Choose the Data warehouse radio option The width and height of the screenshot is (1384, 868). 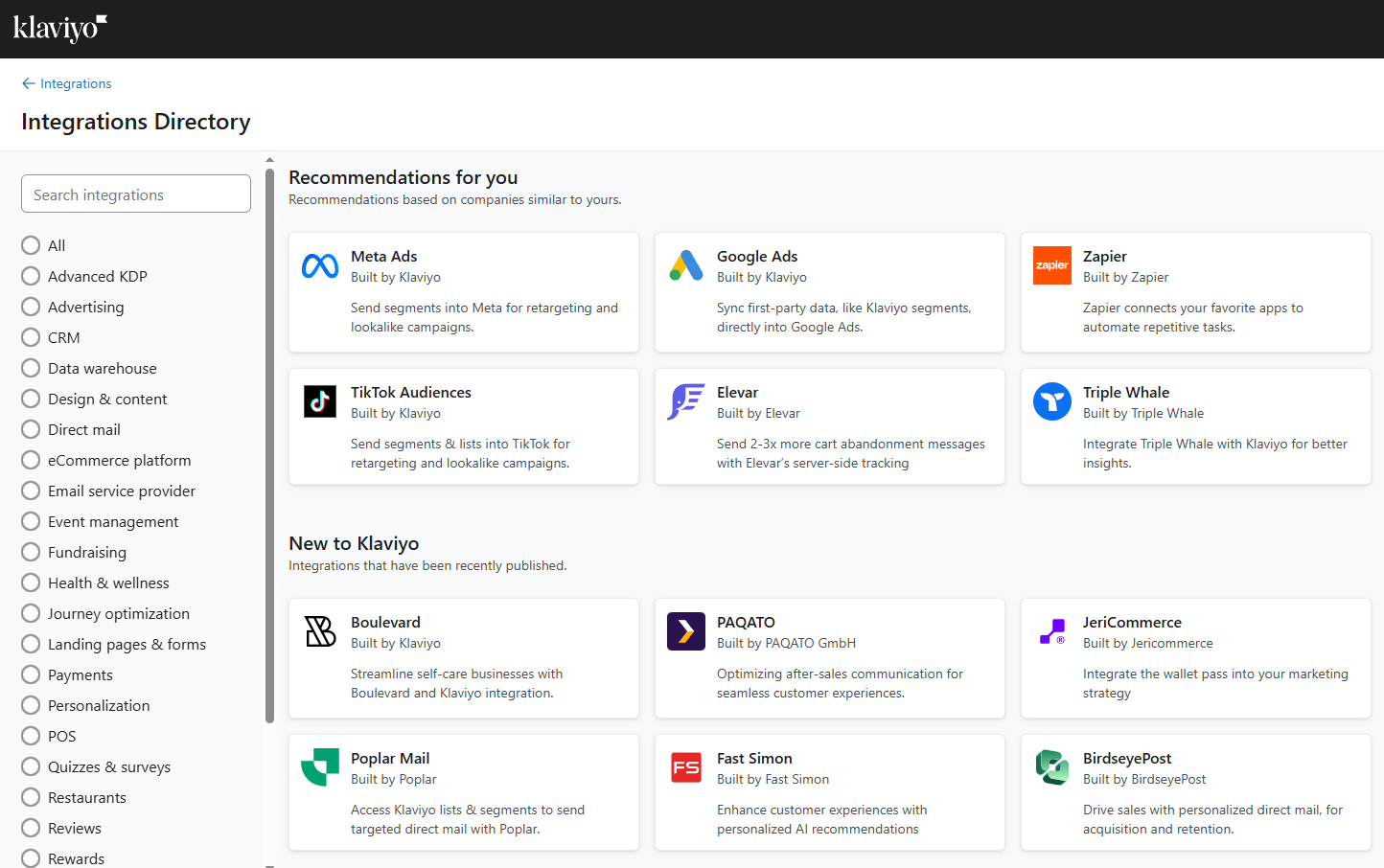pyautogui.click(x=31, y=368)
